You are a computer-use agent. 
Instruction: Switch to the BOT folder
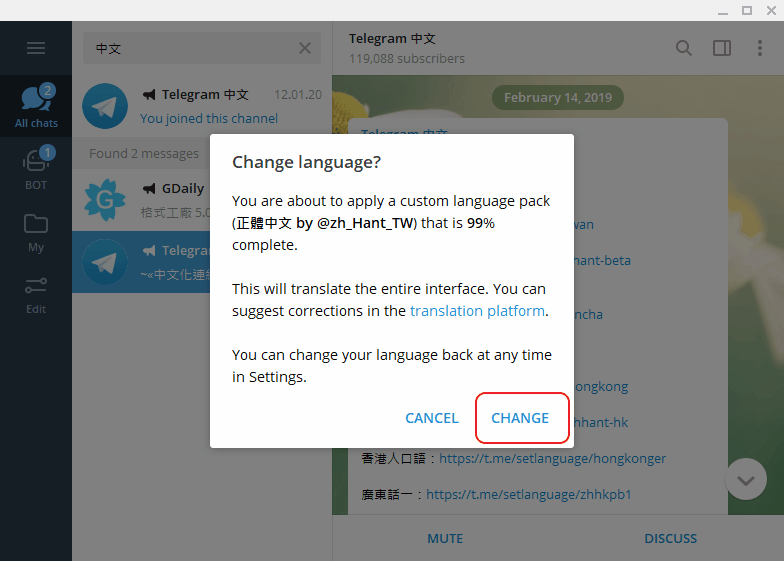36,168
